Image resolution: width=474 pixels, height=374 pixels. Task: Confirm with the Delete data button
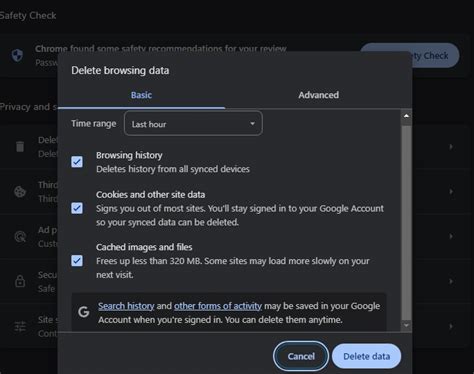[366, 356]
